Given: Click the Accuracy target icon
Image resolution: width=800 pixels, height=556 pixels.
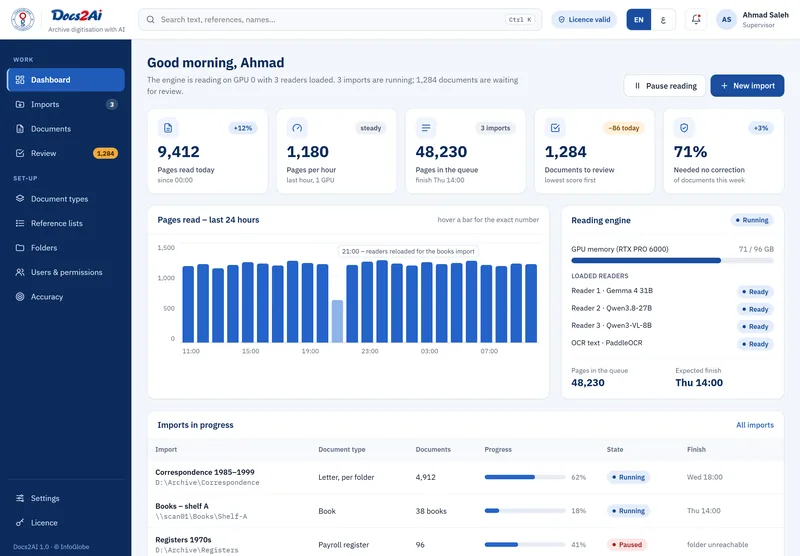Looking at the screenshot, I should click(20, 296).
